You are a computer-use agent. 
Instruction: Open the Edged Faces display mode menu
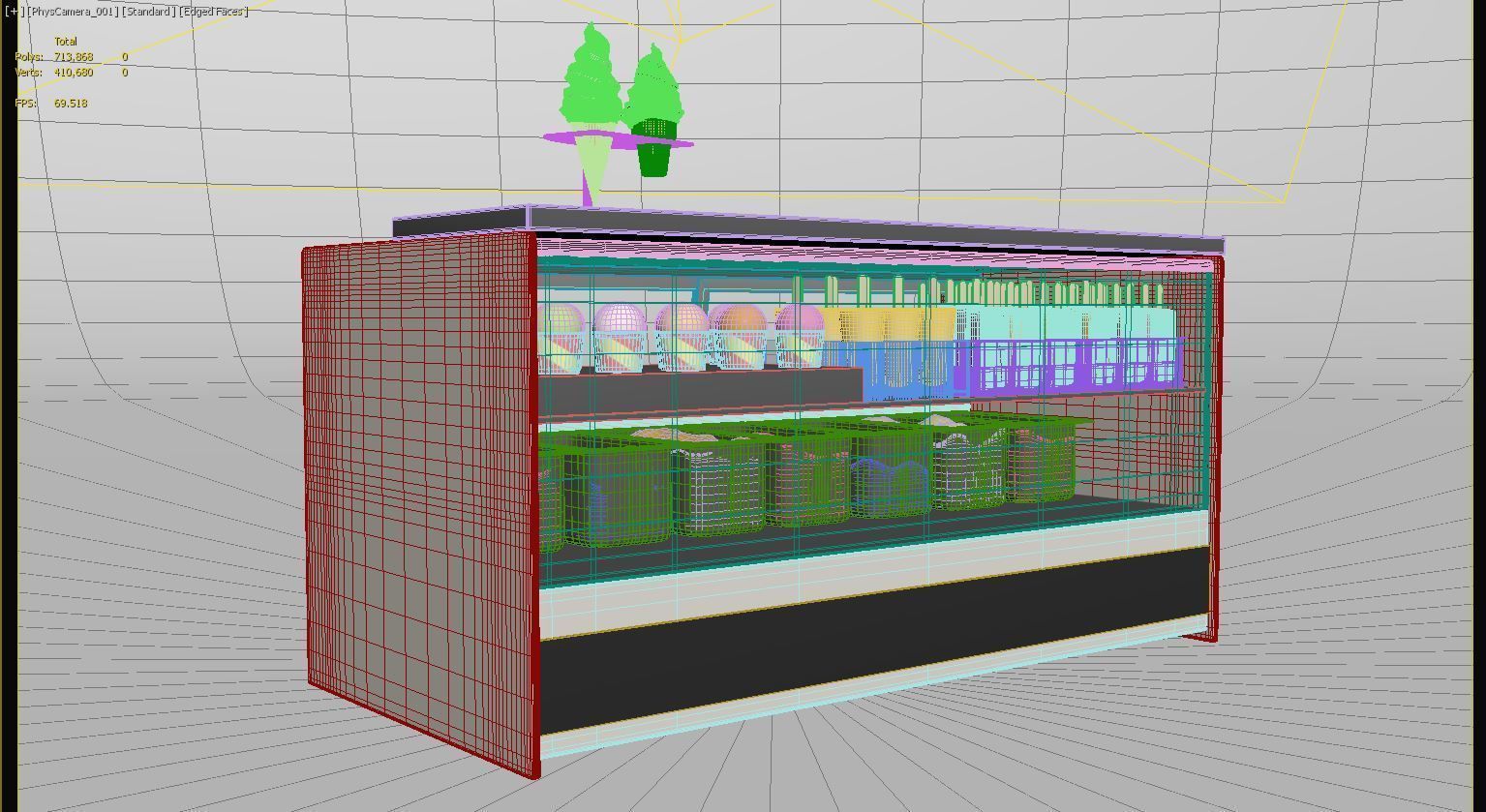coord(214,12)
